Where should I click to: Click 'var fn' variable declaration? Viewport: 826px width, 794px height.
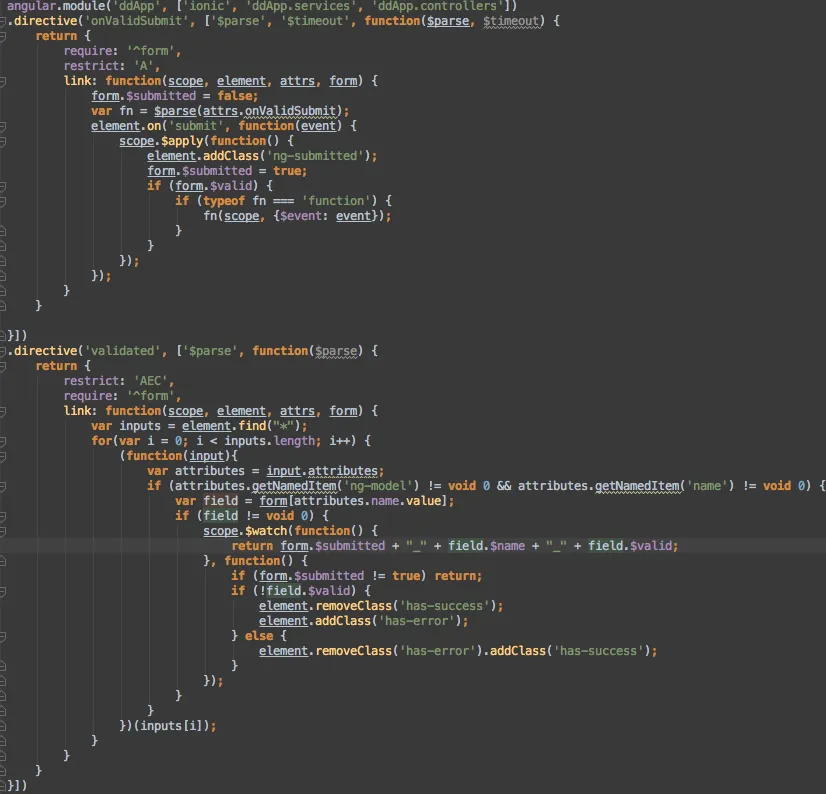point(112,111)
